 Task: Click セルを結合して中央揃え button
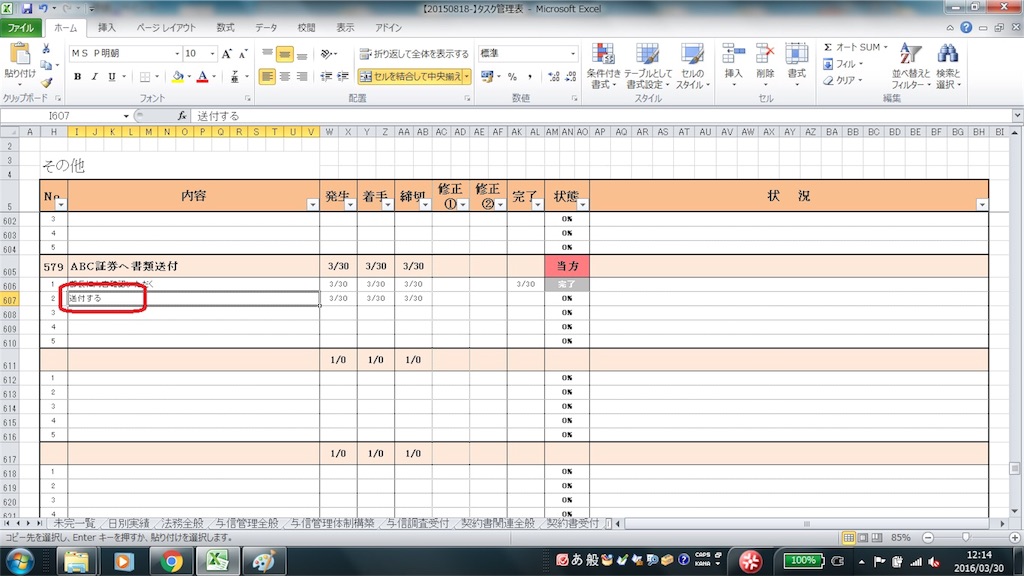[x=410, y=76]
